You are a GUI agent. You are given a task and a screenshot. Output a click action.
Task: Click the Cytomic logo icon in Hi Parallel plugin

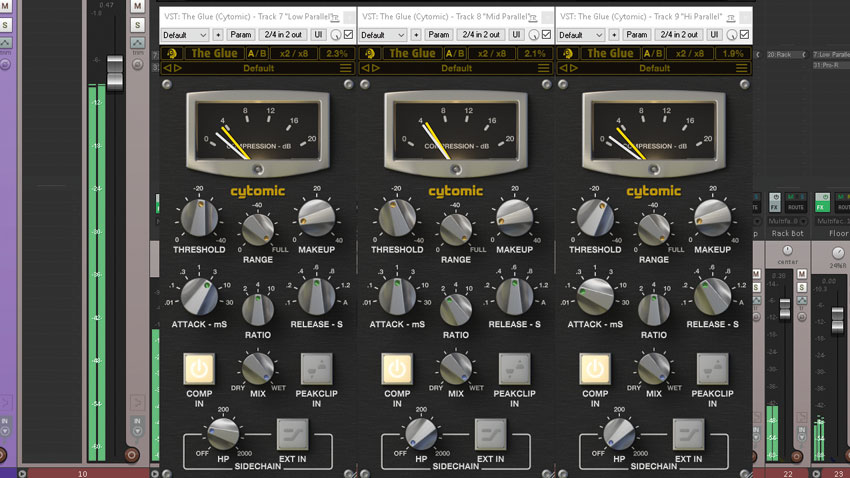tap(568, 53)
